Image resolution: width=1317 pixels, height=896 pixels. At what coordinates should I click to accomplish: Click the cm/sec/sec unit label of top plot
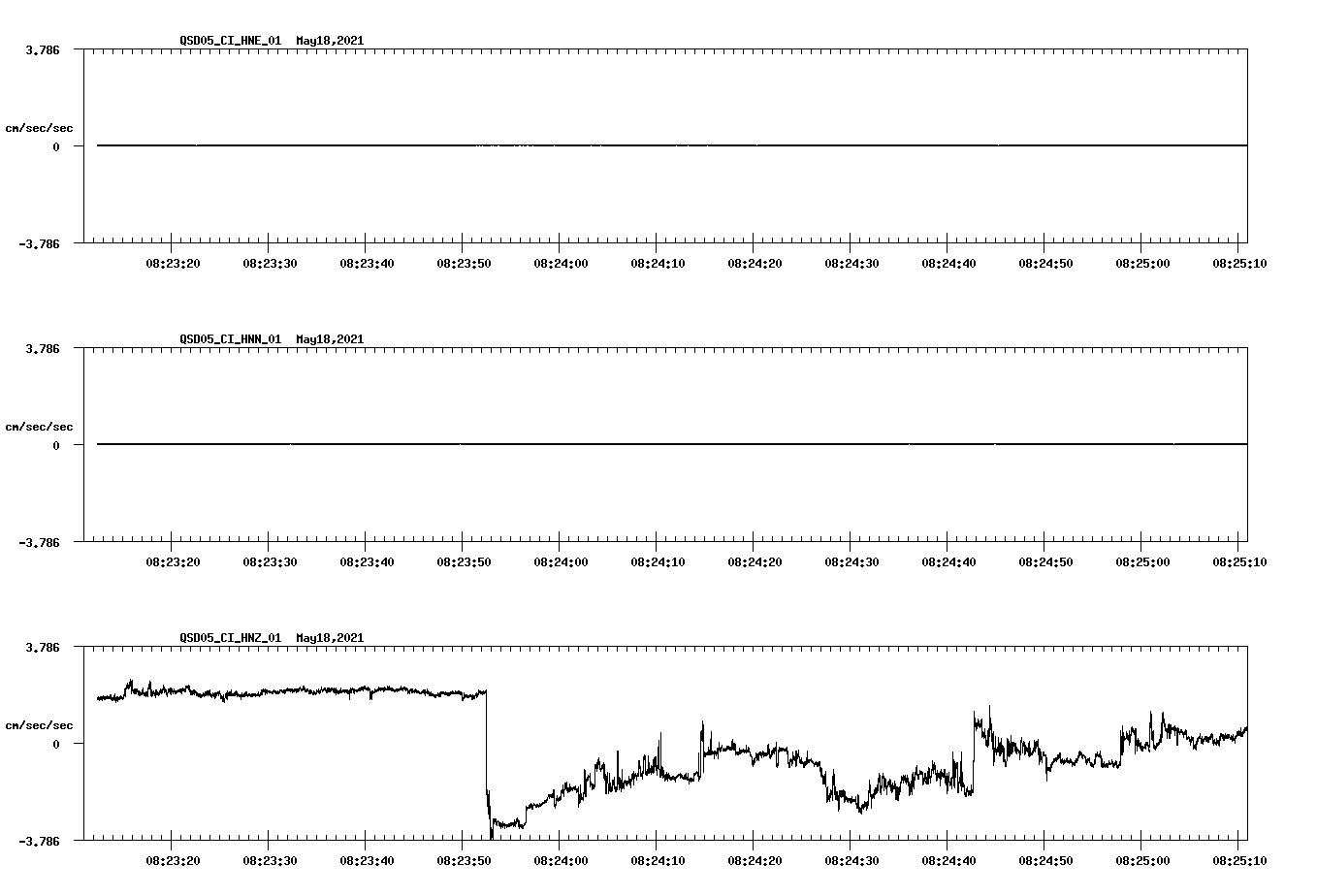[40, 128]
